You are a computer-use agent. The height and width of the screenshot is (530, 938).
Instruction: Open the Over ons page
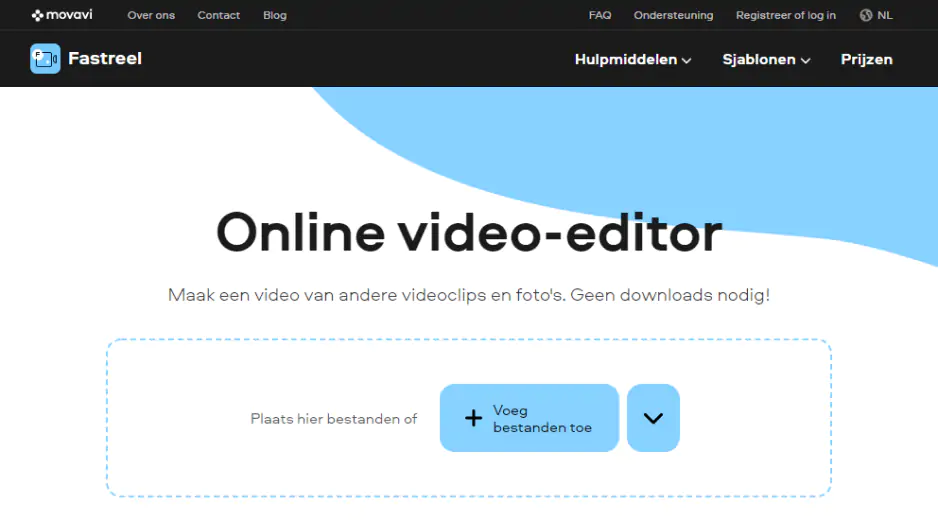click(x=151, y=15)
